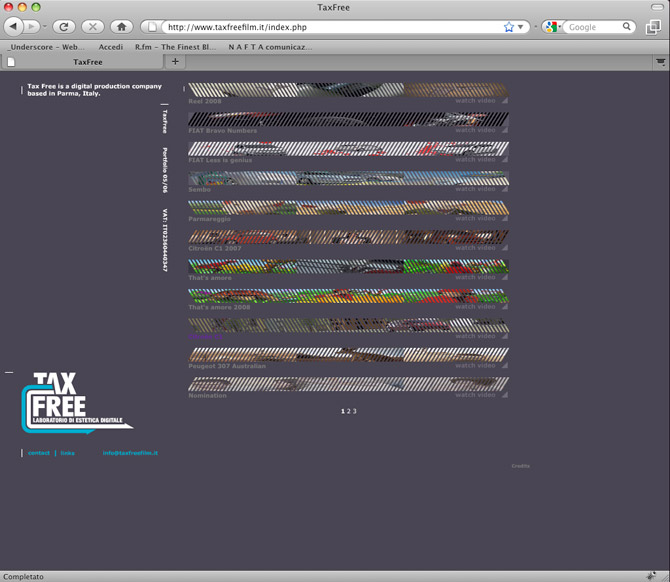
Task: Click watch video for That's amore
Action: (x=475, y=278)
